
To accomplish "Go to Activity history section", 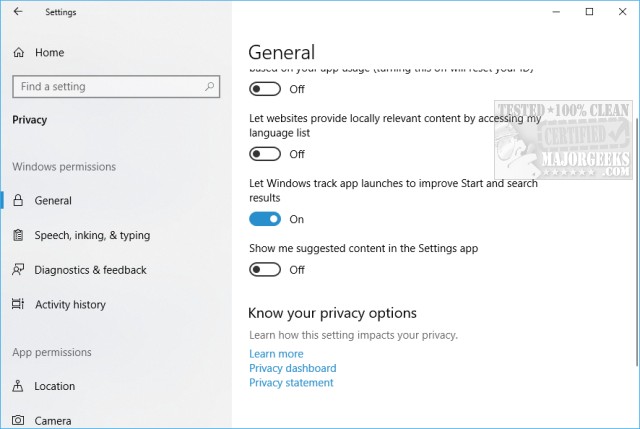I will pos(70,305).
